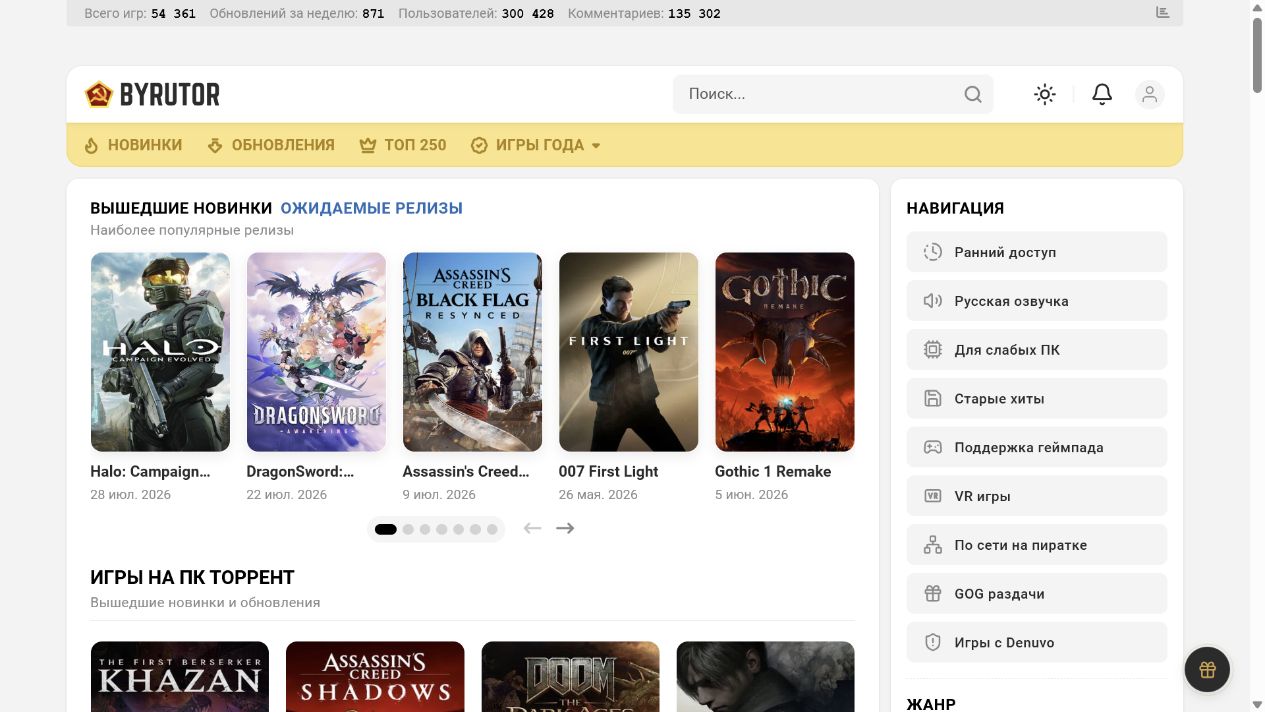Click the Русская озвучка speaker icon

pos(933,301)
